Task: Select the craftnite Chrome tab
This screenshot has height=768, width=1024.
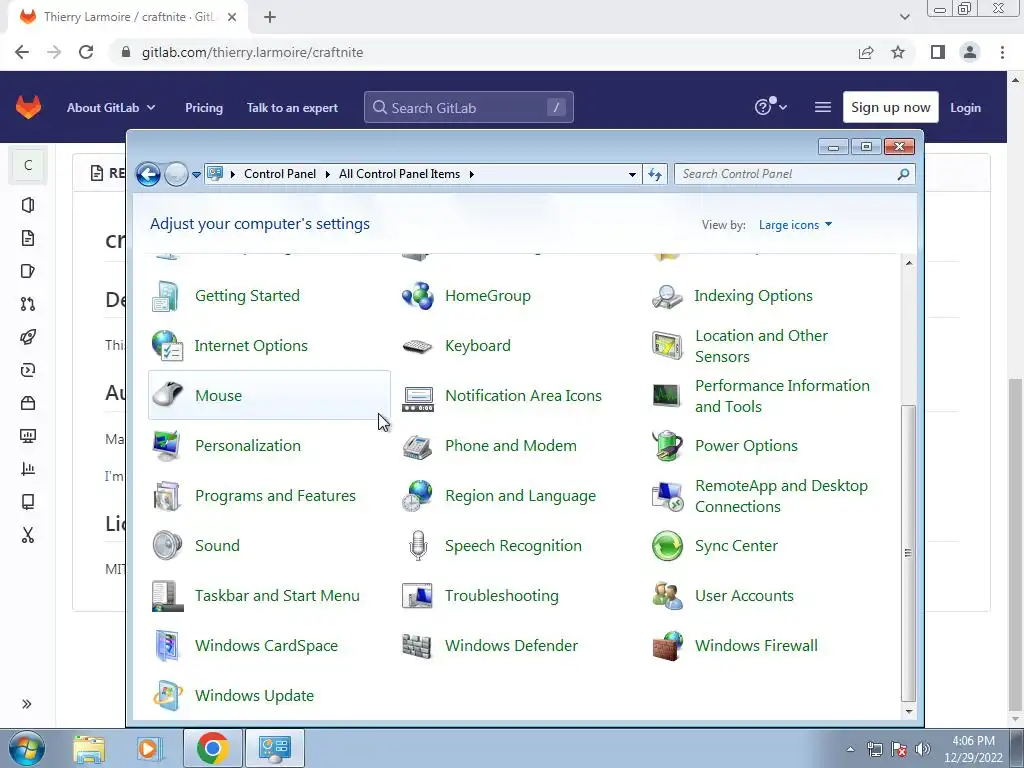Action: click(127, 17)
